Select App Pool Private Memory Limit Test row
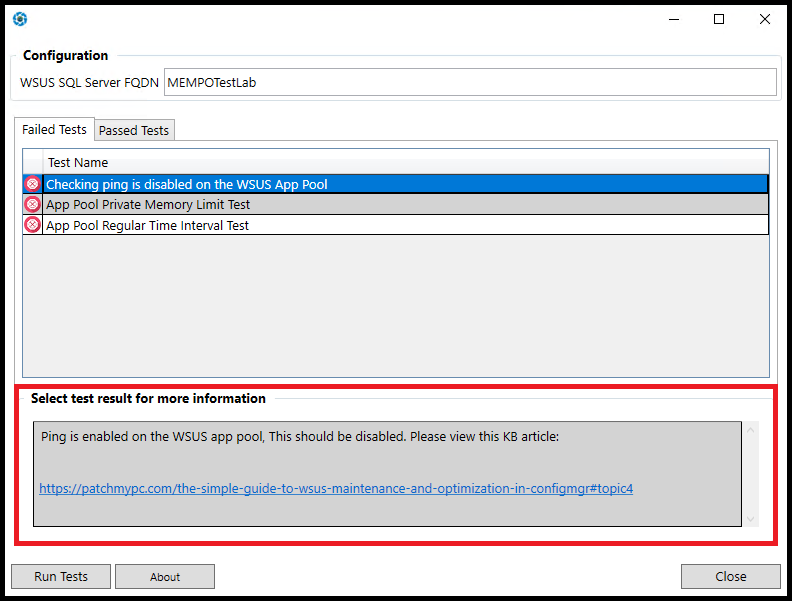This screenshot has width=792, height=601. pos(400,204)
